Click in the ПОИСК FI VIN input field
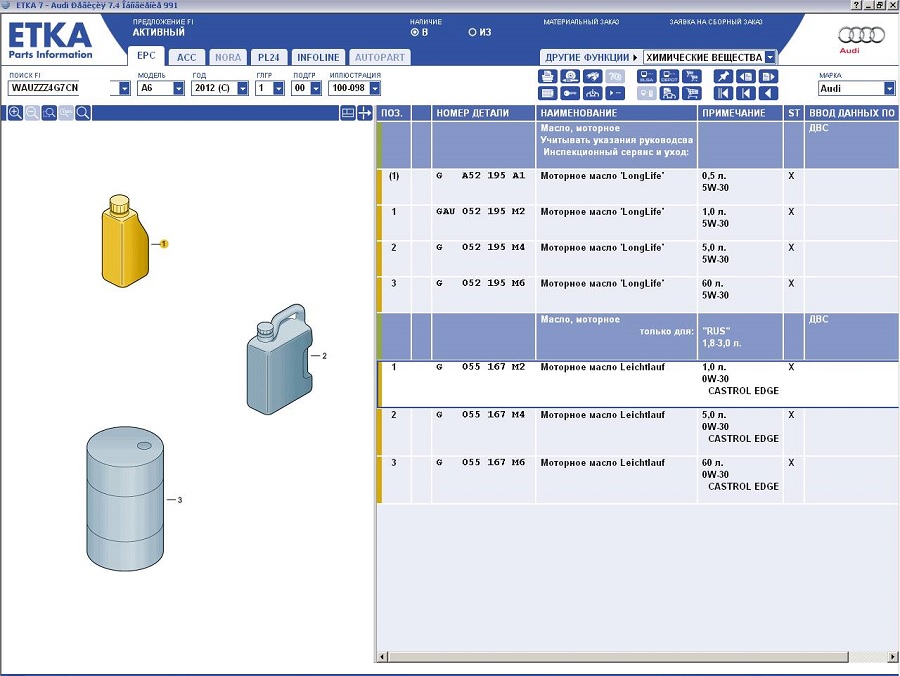Screen dimensions: 900x676 63,88
